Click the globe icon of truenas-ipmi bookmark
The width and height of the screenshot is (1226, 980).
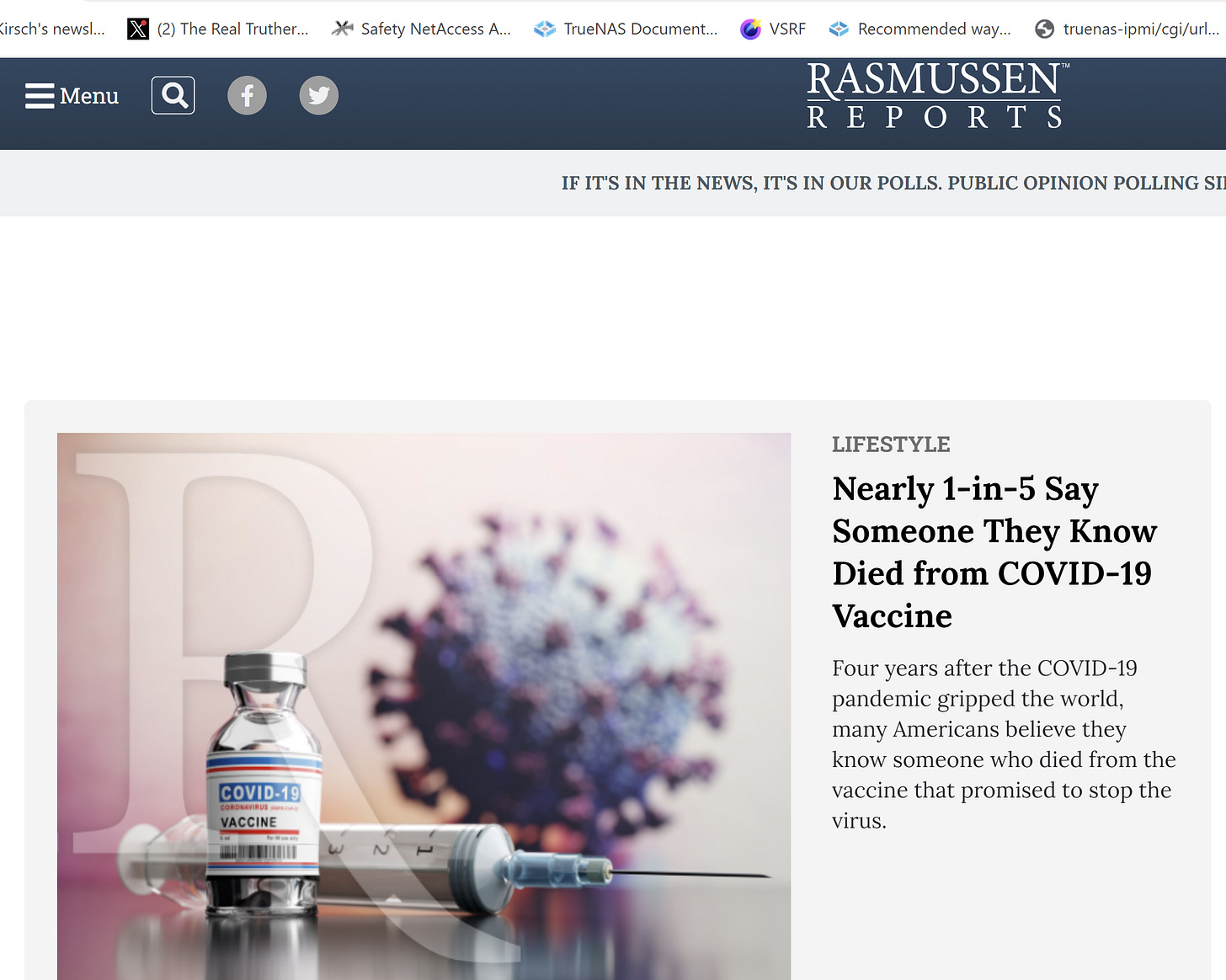tap(1045, 29)
